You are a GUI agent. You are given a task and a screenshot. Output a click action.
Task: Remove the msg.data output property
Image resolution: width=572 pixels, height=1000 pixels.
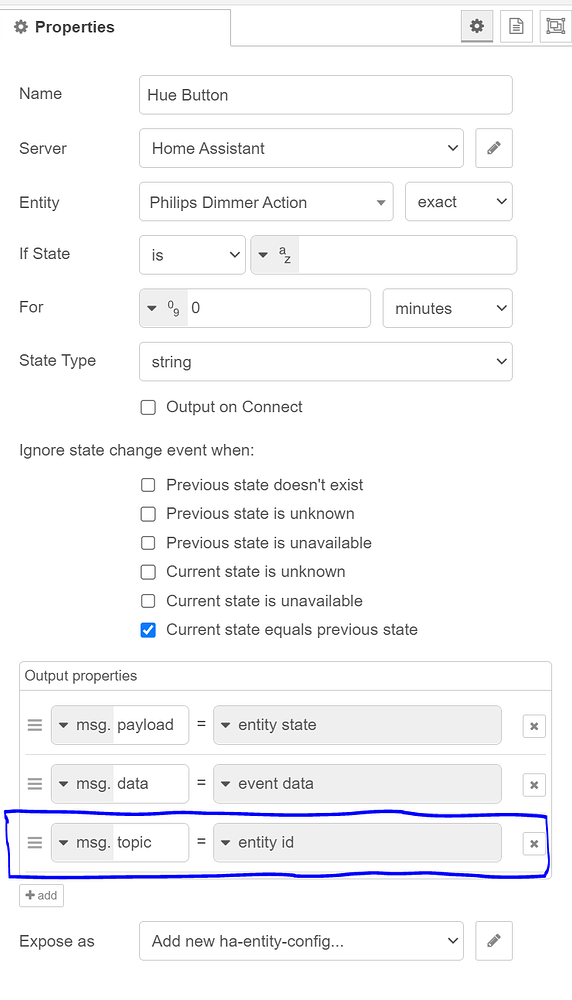pyautogui.click(x=534, y=784)
